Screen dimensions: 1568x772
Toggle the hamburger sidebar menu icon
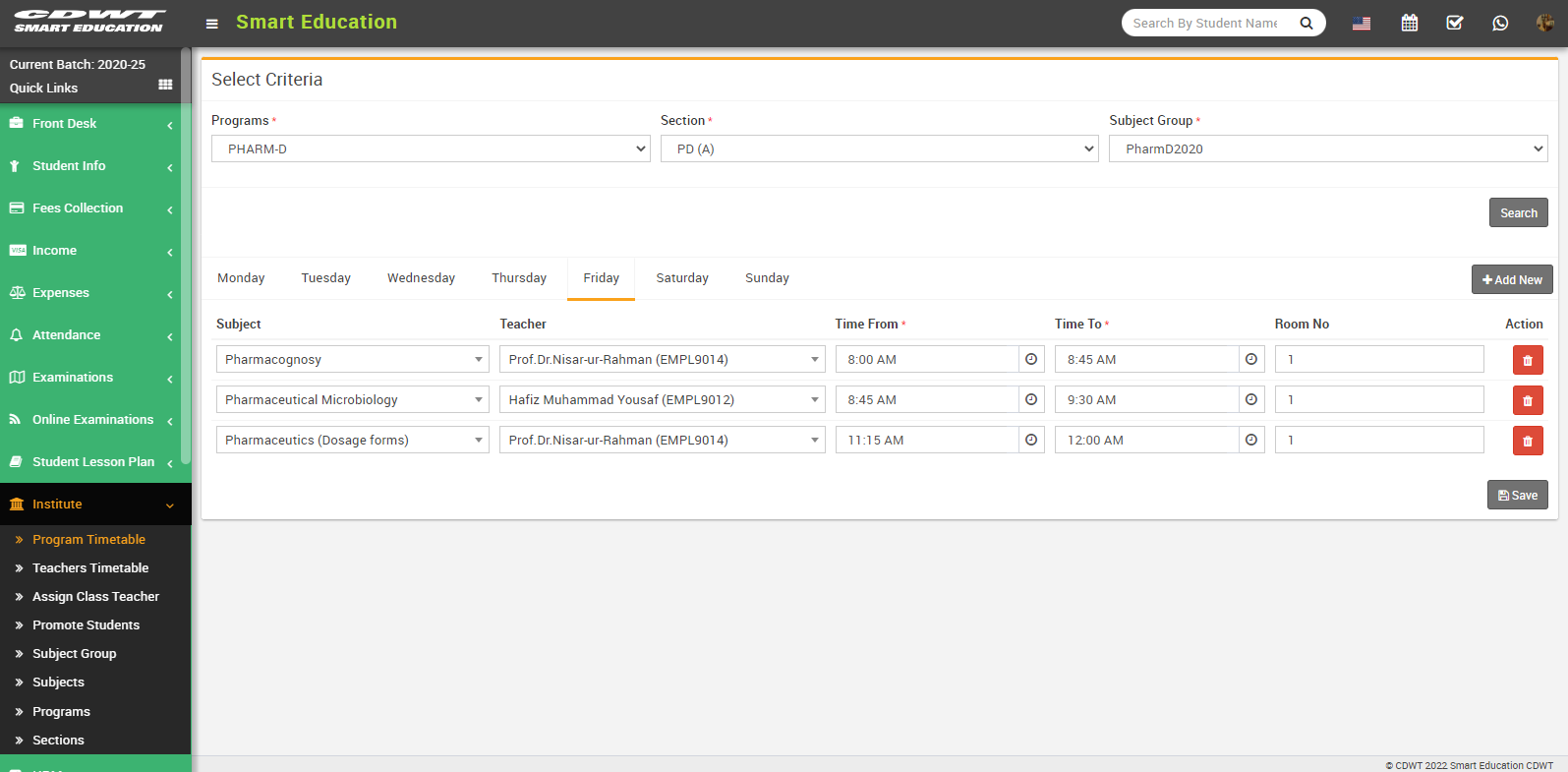tap(211, 24)
